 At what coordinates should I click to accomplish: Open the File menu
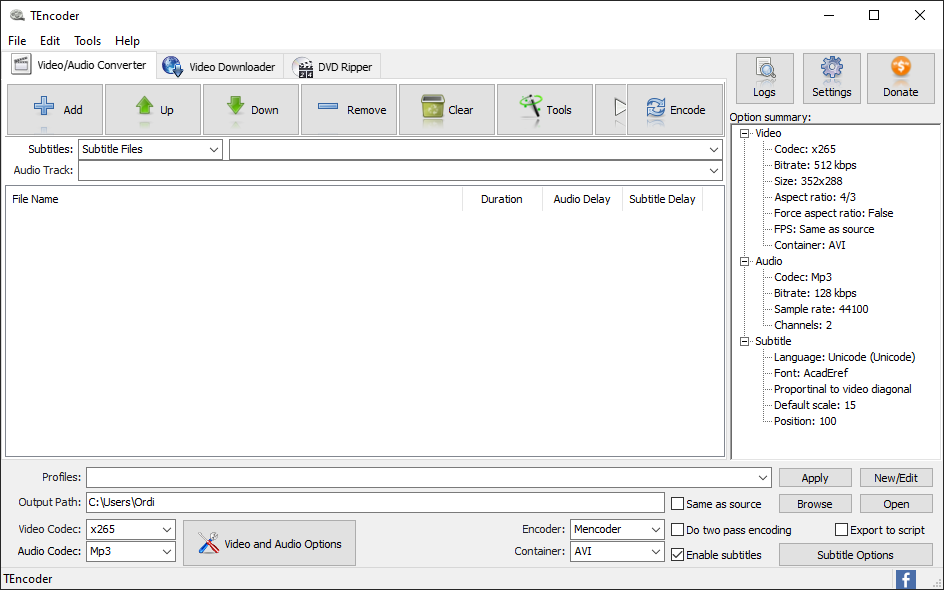tap(17, 41)
